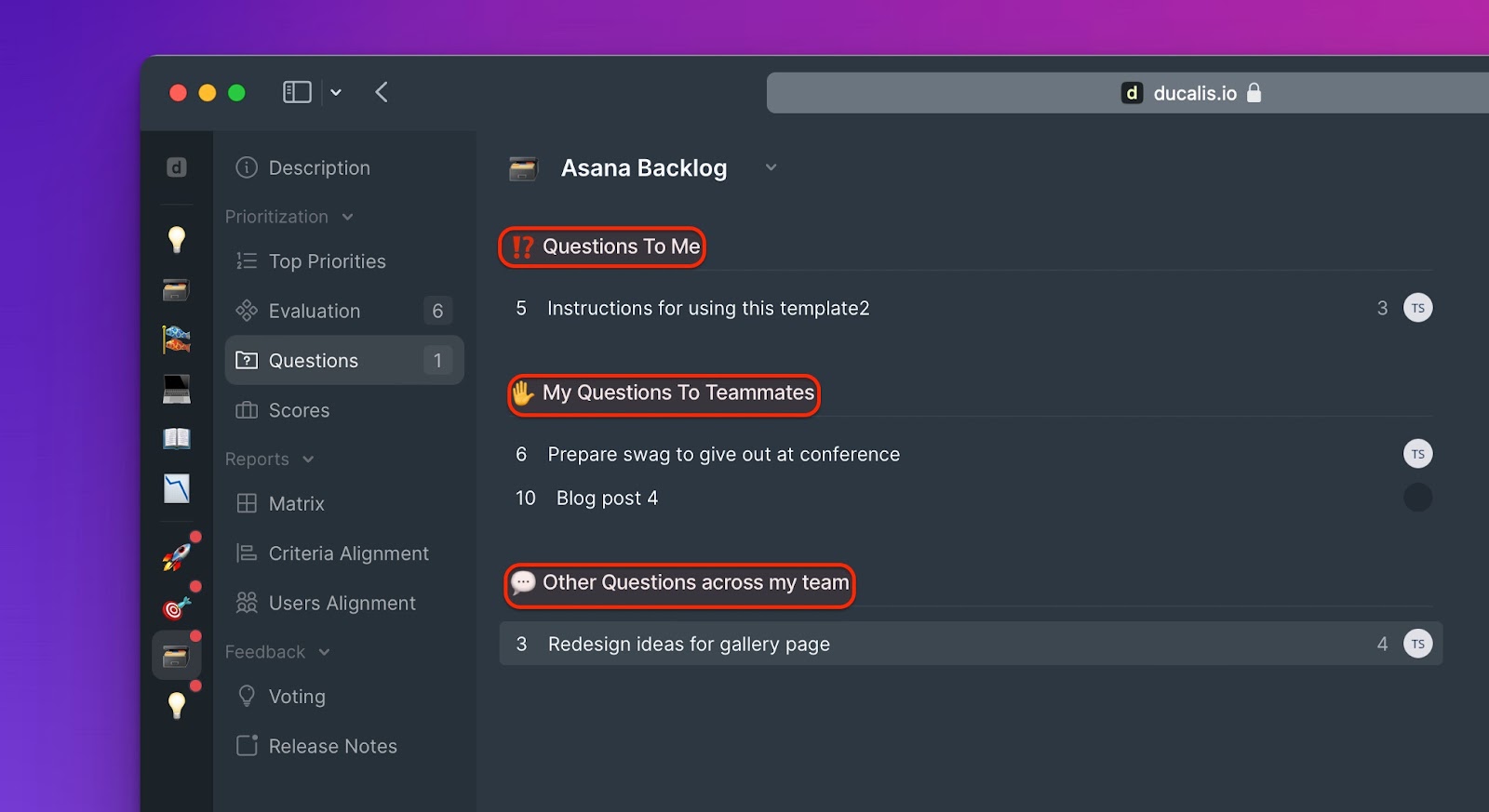
Task: Open 'Prepare swag to give out at conference'
Action: tap(723, 454)
